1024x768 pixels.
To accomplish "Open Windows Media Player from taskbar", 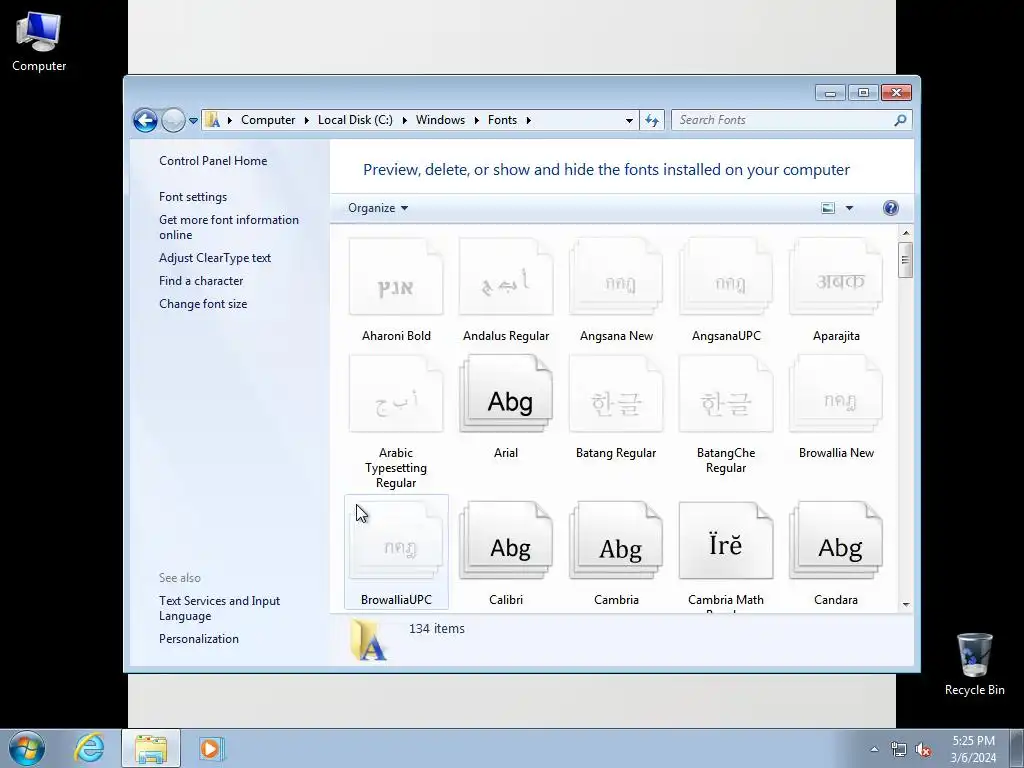I will [212, 748].
